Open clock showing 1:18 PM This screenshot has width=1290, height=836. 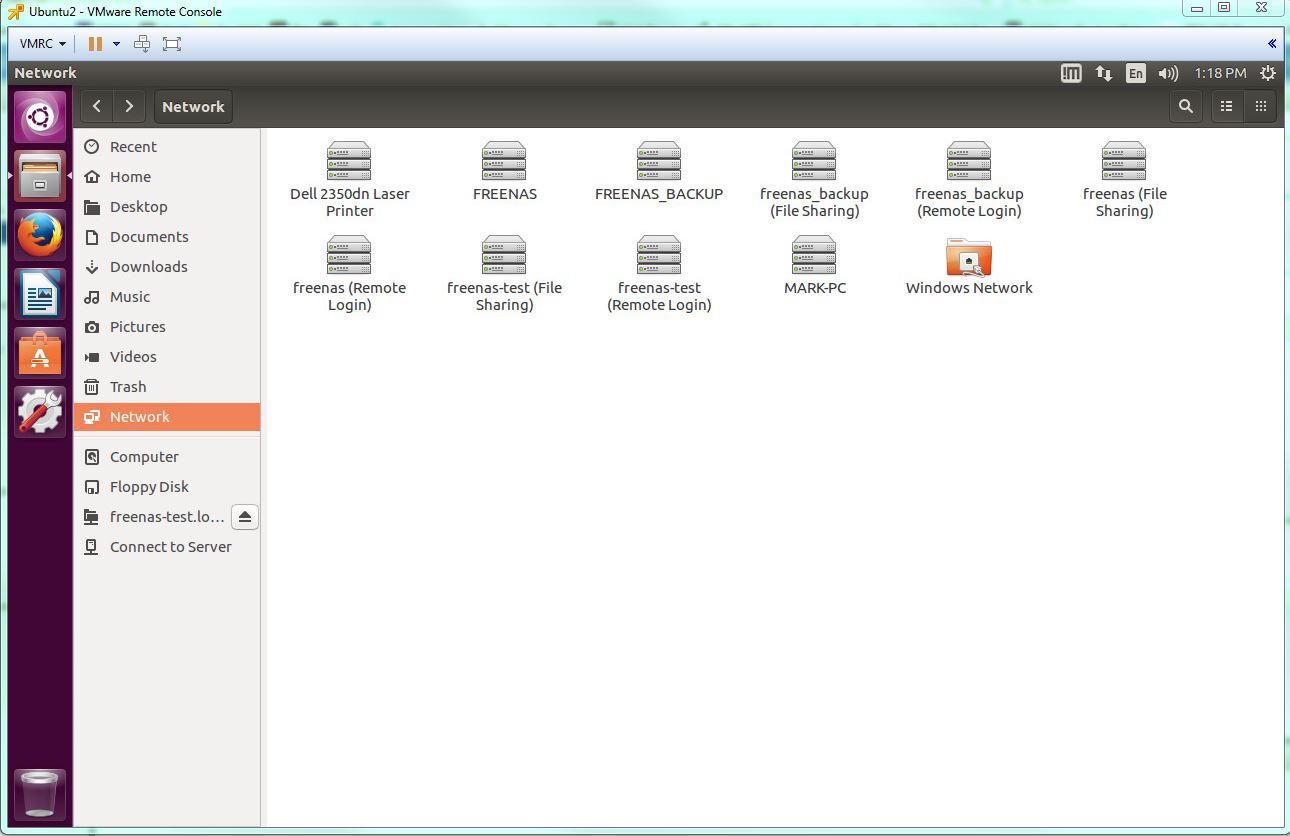click(1220, 73)
